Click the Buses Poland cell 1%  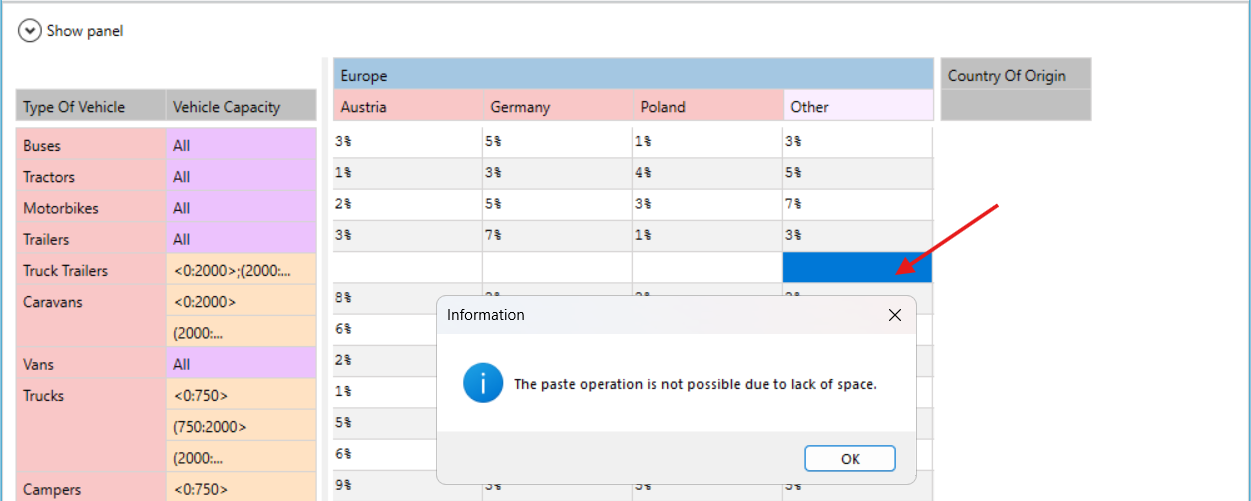[707, 142]
